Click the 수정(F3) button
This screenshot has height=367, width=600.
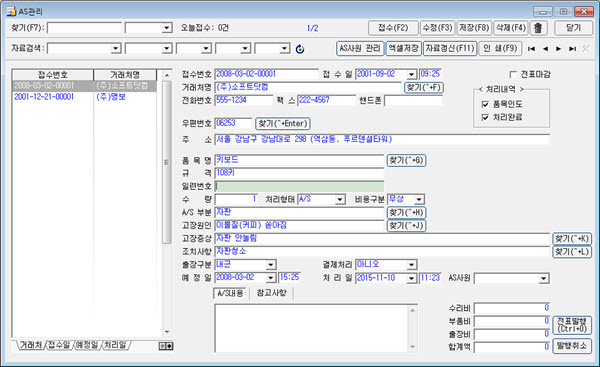438,28
